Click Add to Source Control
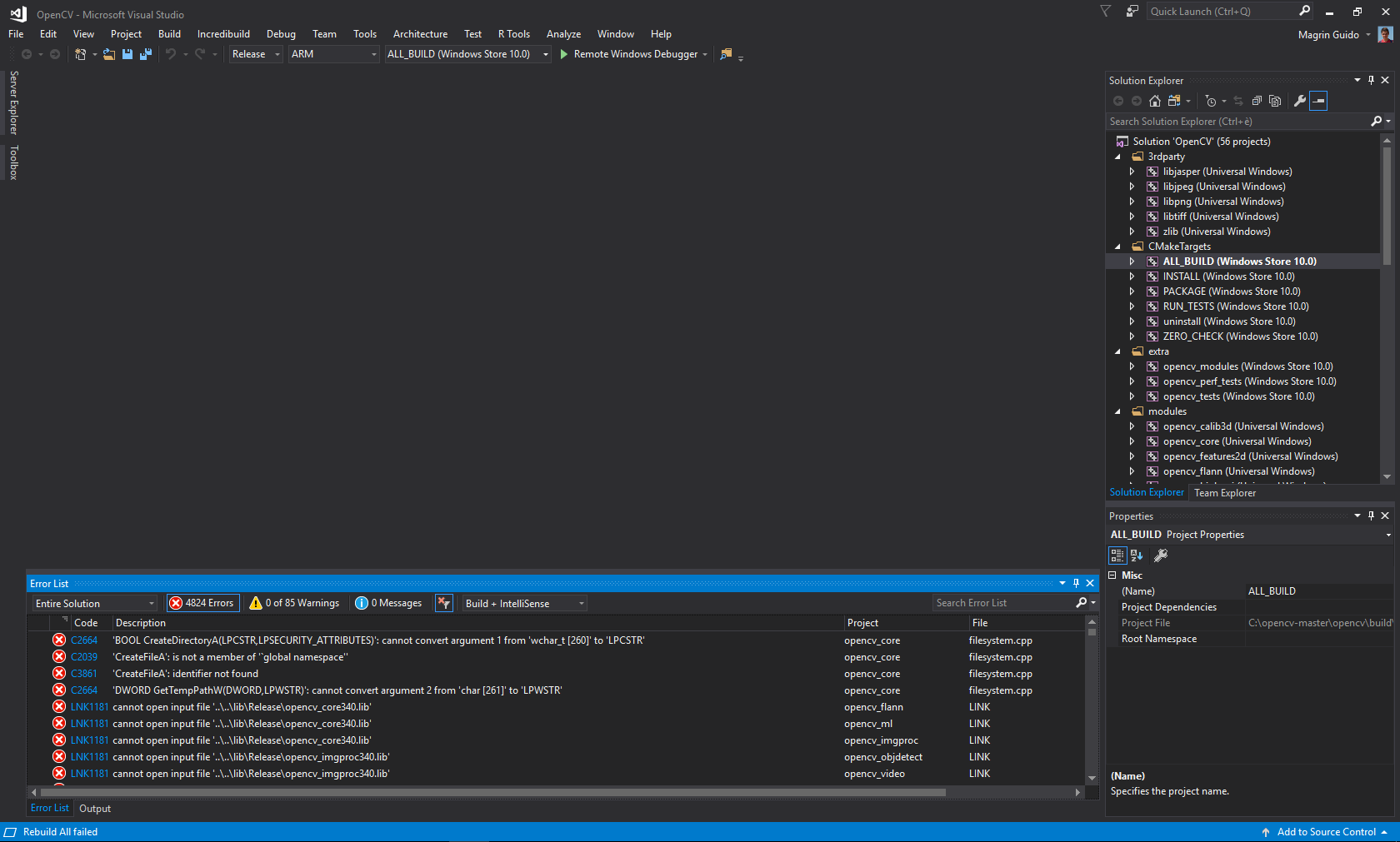The width and height of the screenshot is (1400, 842). (x=1326, y=832)
